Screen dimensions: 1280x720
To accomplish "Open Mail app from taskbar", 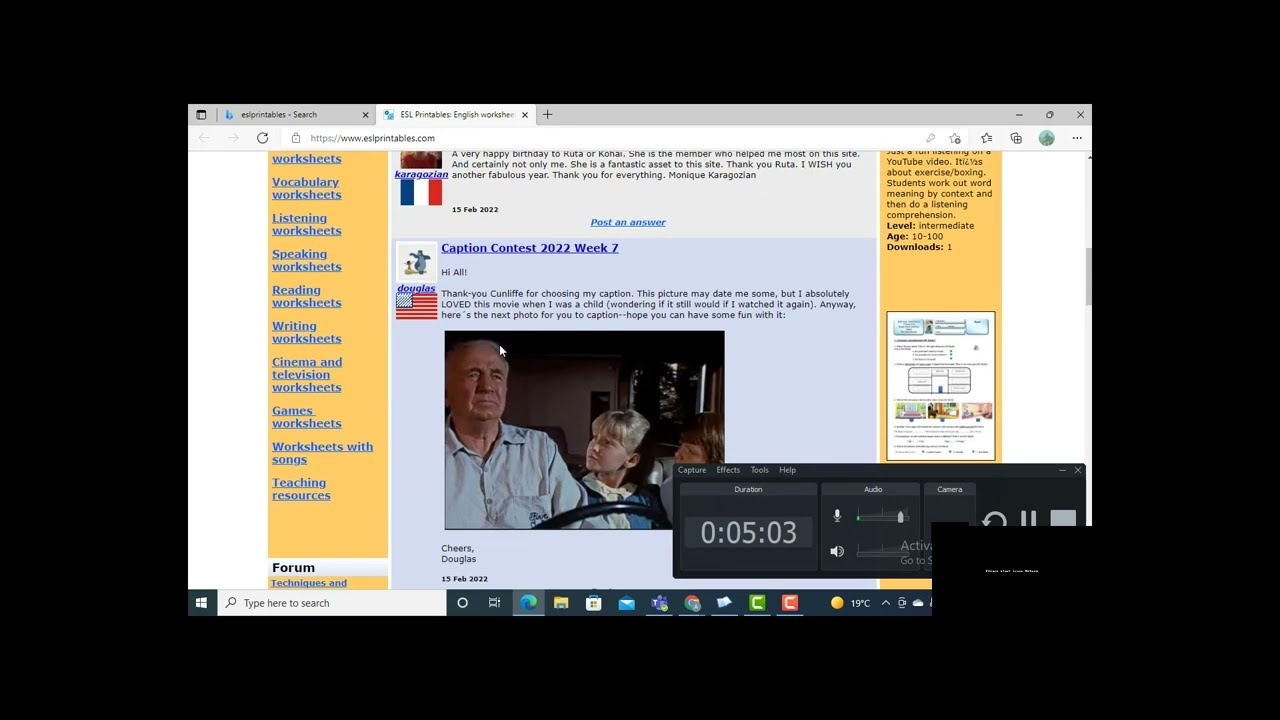I will click(x=627, y=603).
